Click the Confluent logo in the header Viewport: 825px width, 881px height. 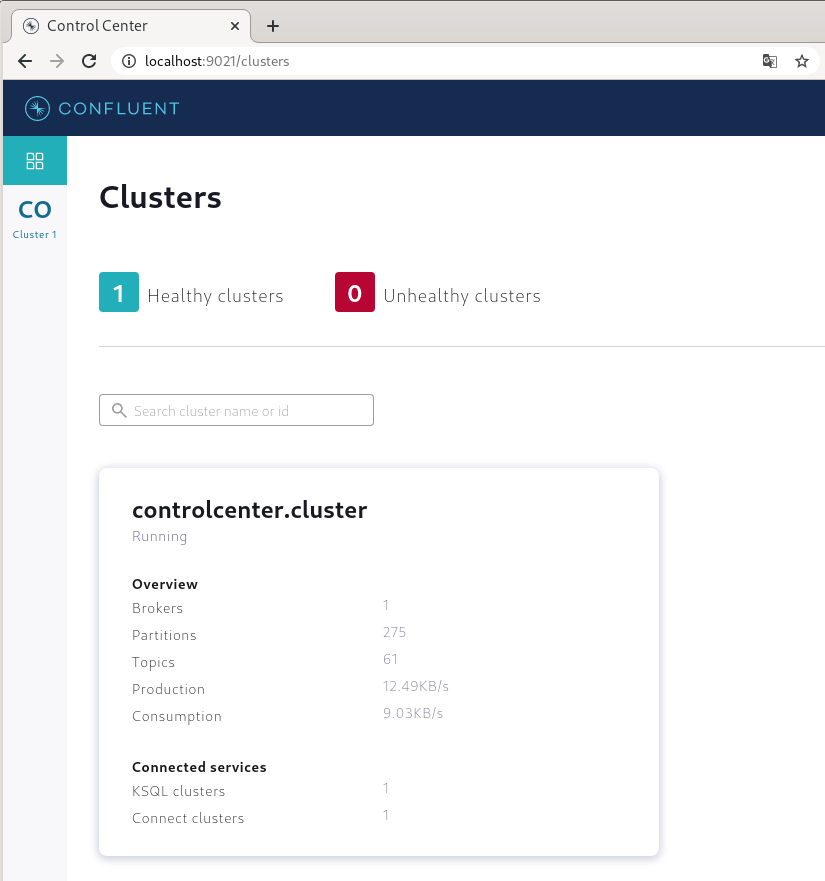coord(100,108)
